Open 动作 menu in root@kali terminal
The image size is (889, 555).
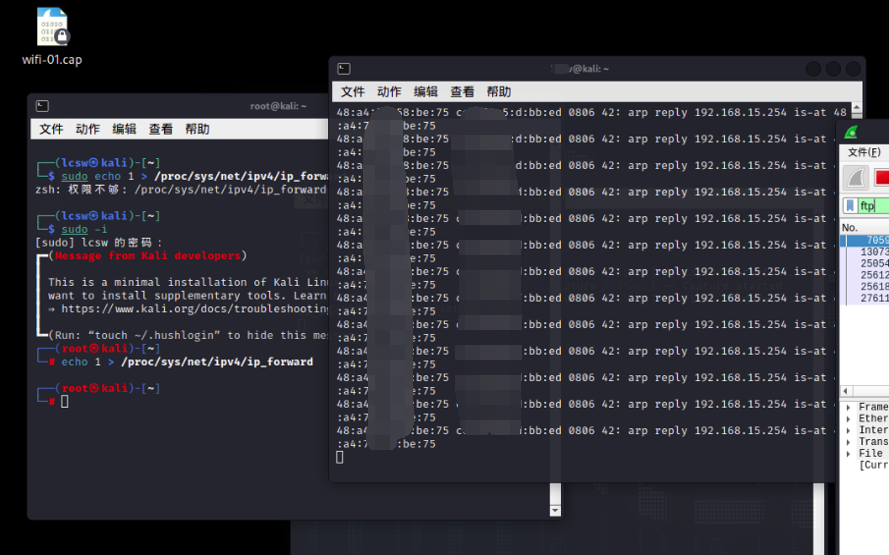[x=88, y=129]
